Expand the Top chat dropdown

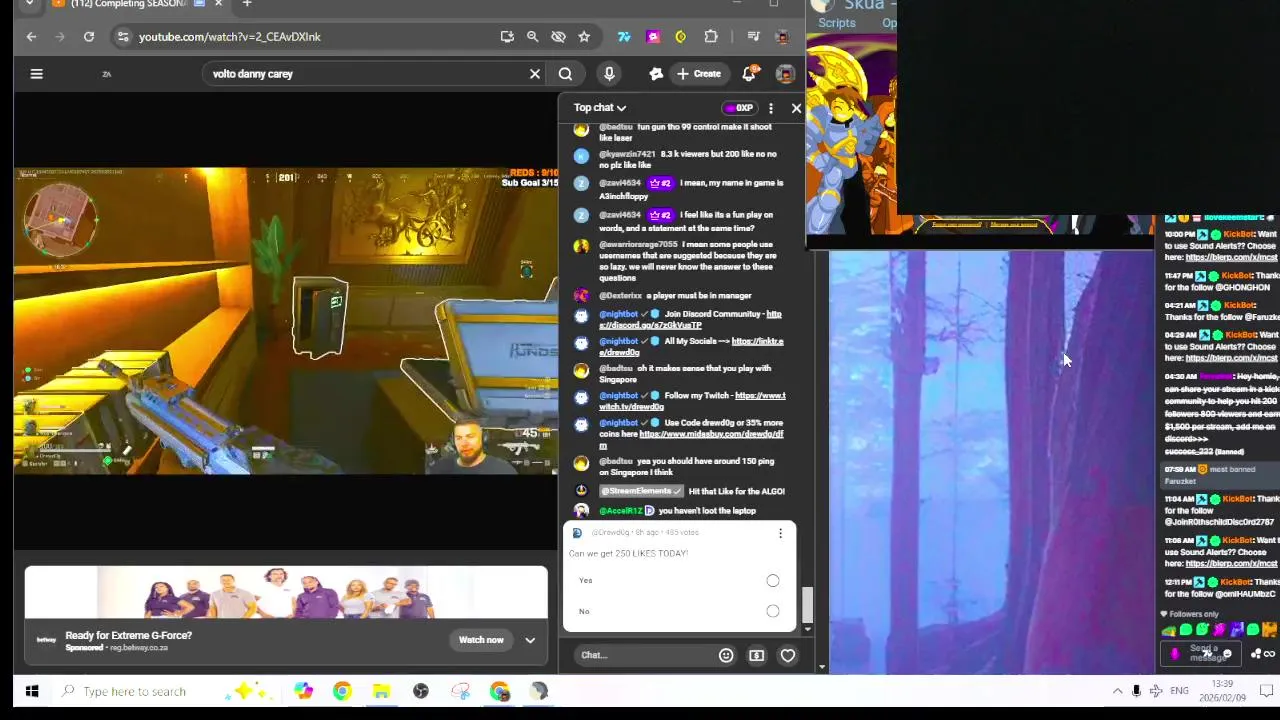point(600,108)
